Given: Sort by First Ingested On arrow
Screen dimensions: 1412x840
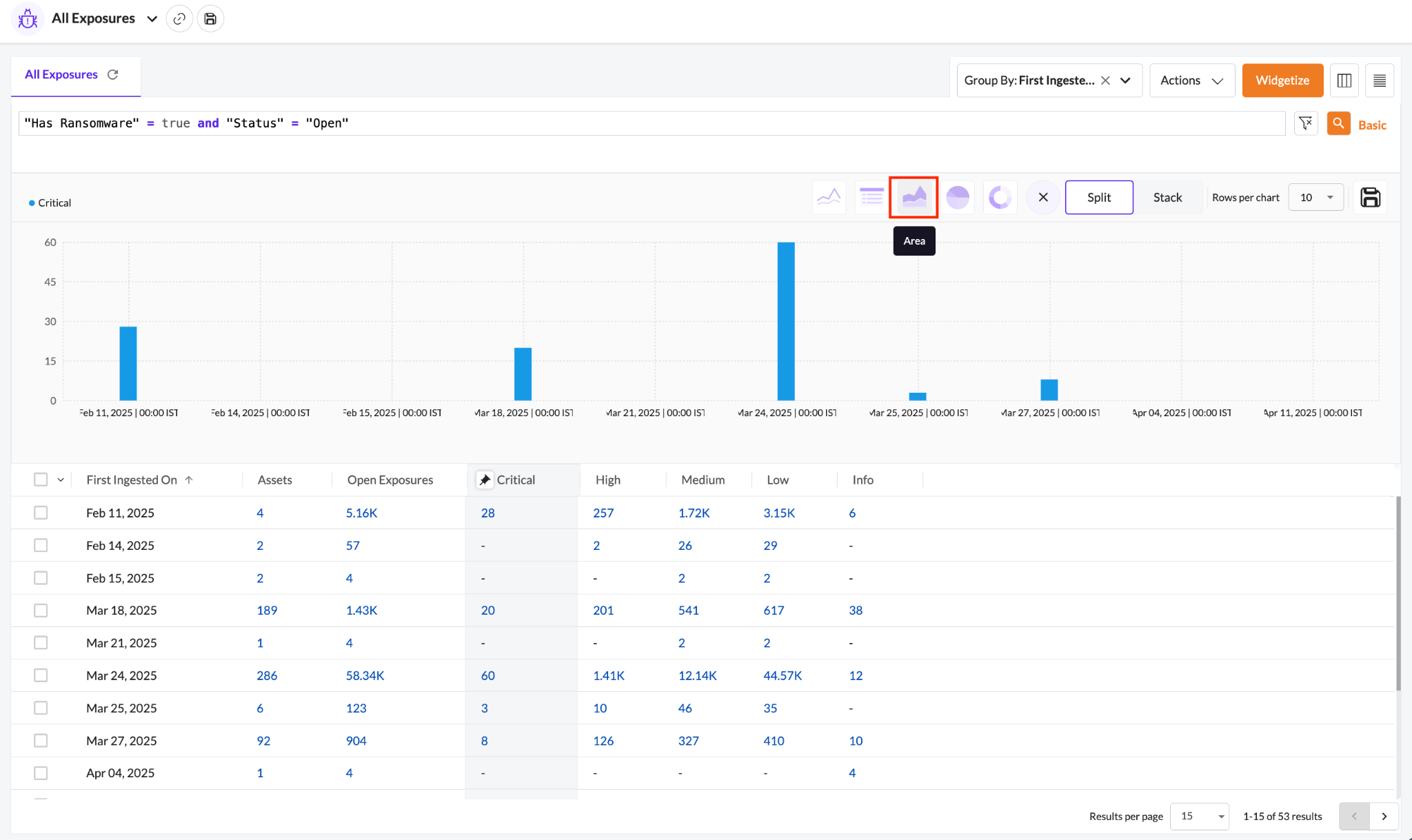Looking at the screenshot, I should 189,480.
